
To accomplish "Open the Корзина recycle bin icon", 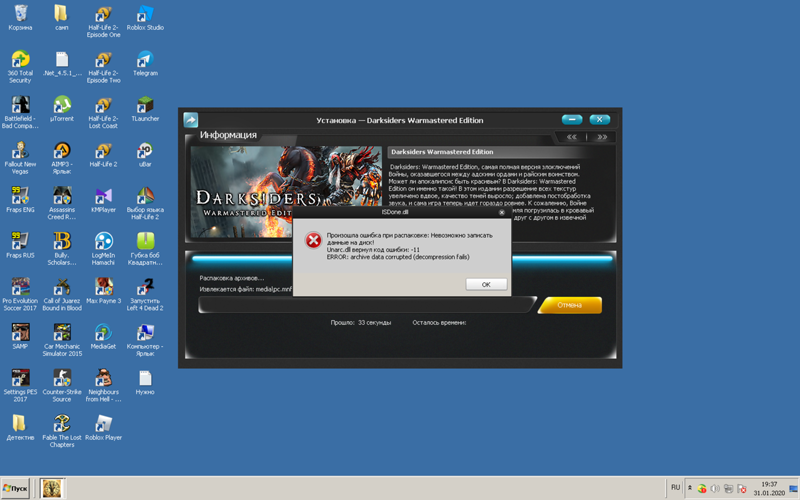I will 20,17.
